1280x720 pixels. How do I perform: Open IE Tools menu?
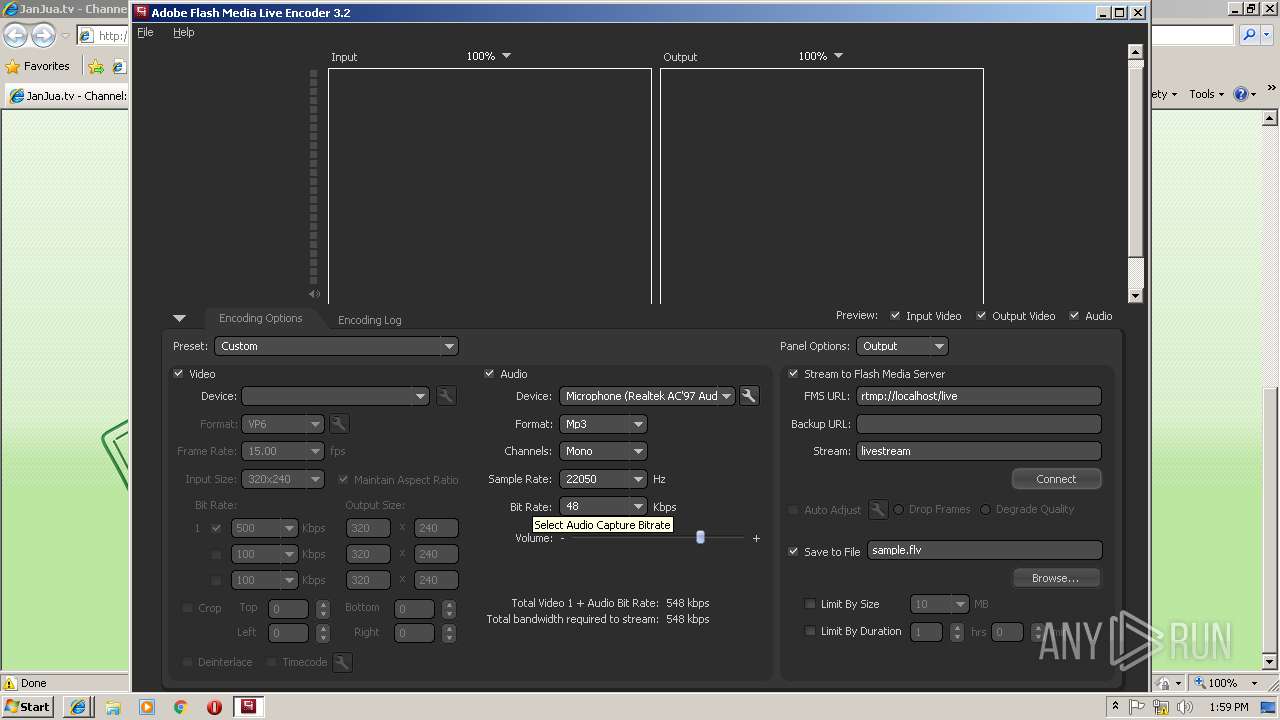click(1207, 94)
